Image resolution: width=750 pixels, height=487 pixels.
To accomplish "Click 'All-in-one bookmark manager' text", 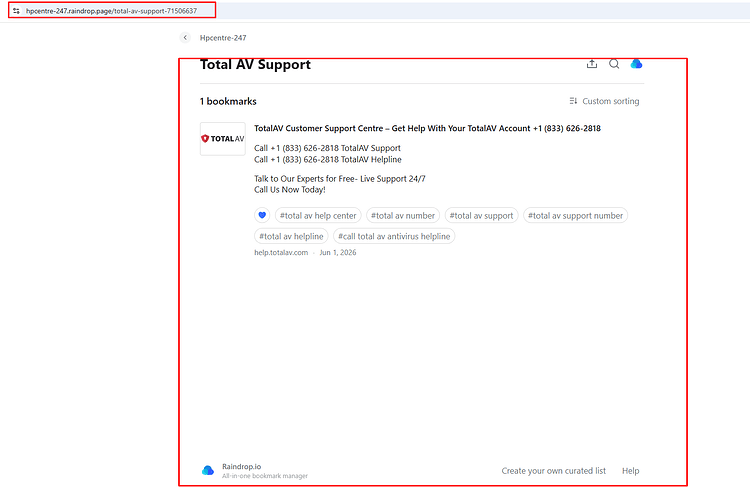I will click(x=265, y=476).
